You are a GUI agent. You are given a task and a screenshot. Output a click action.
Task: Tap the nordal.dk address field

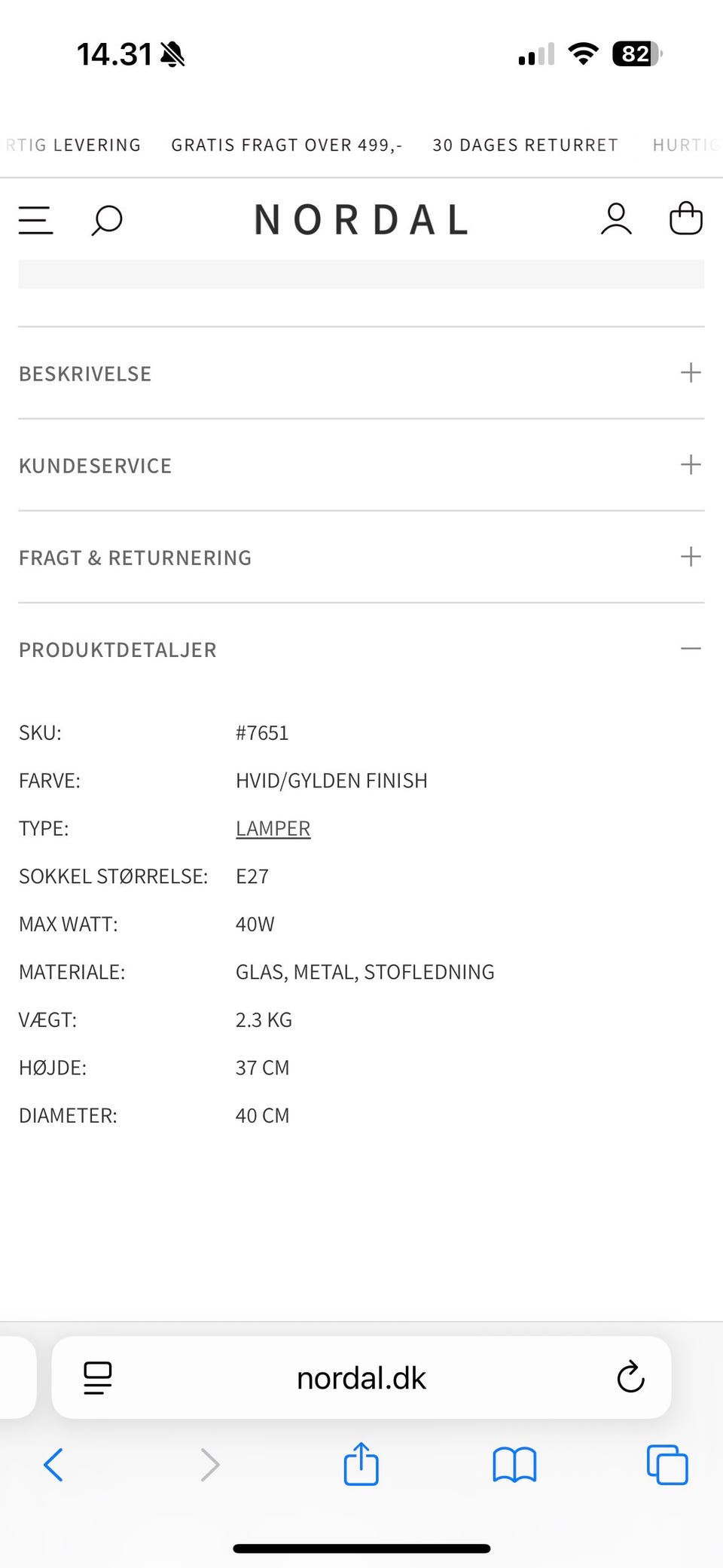coord(361,1377)
